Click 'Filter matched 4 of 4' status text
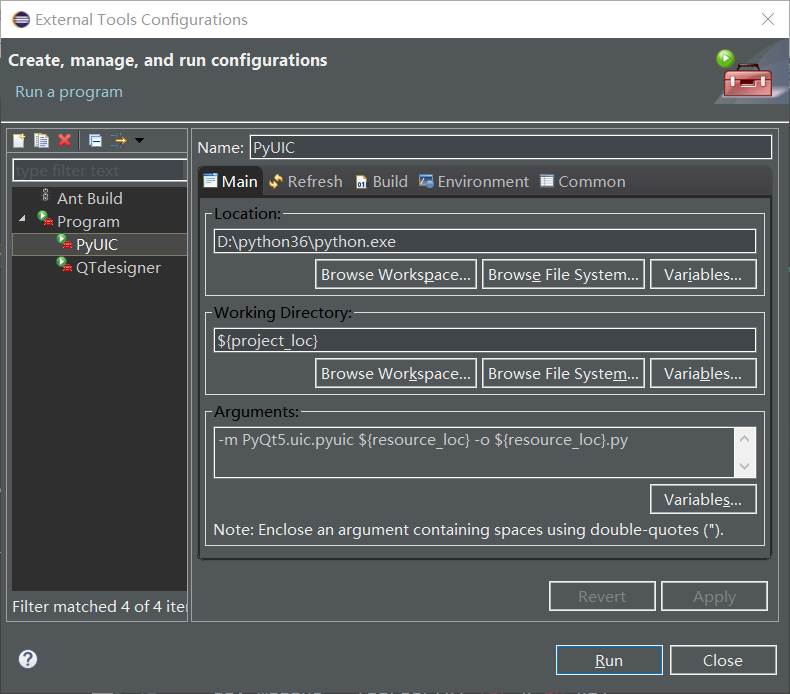This screenshot has width=790, height=694. [99, 606]
